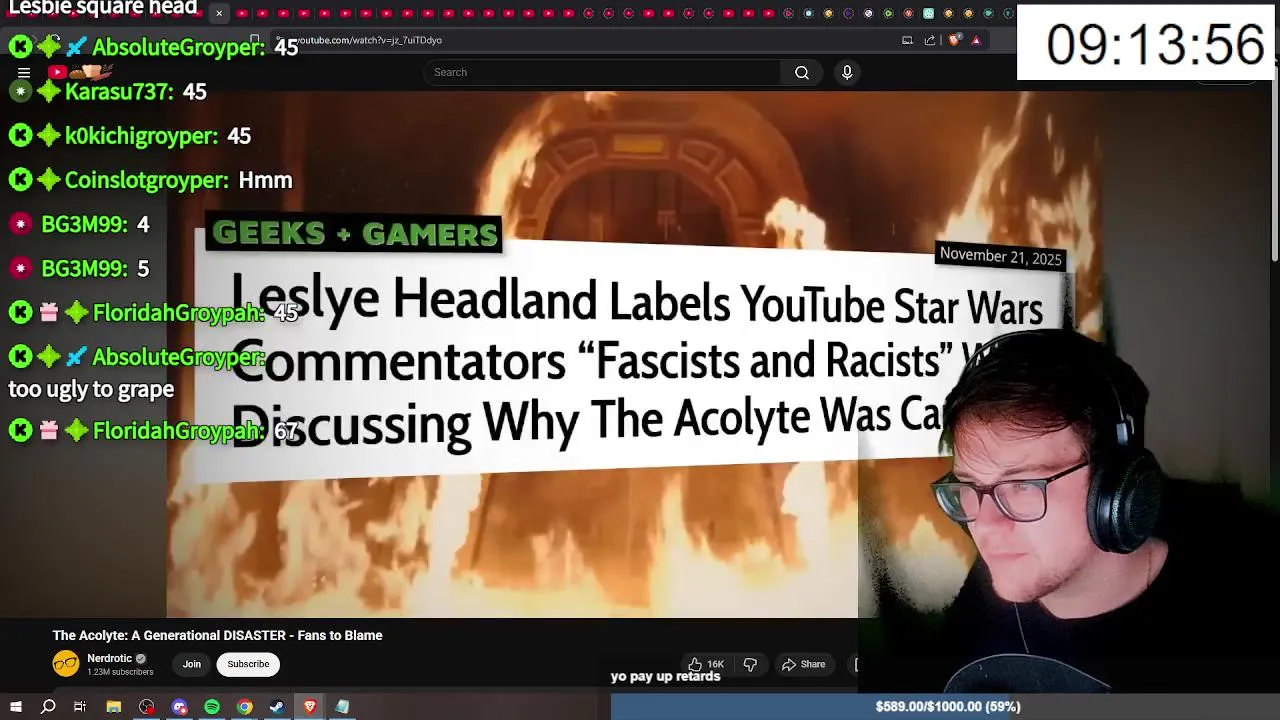
Task: Click the browser address bar URL
Action: click(x=370, y=40)
